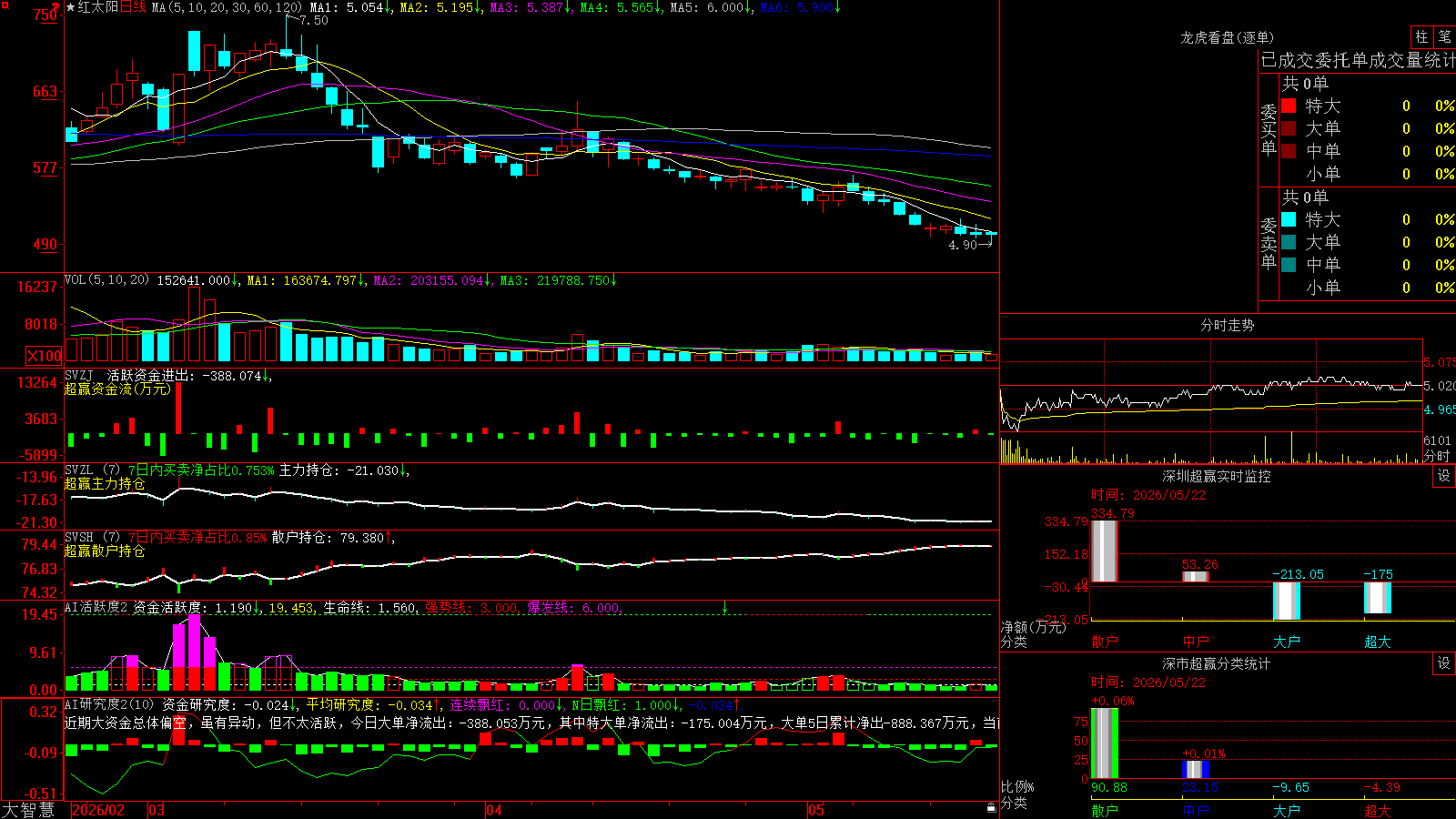Click the 委买单 section label
Image resolution: width=1456 pixels, height=819 pixels.
pos(1269,130)
